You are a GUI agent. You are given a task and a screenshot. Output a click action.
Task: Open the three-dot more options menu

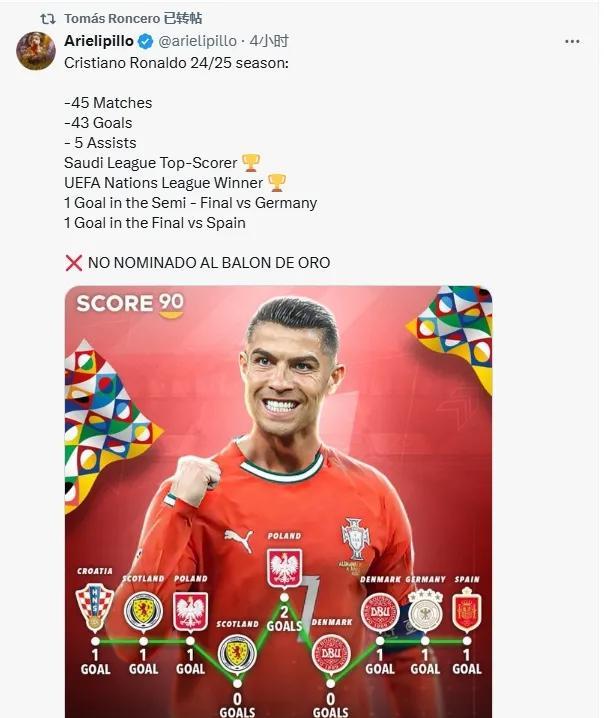tap(572, 42)
